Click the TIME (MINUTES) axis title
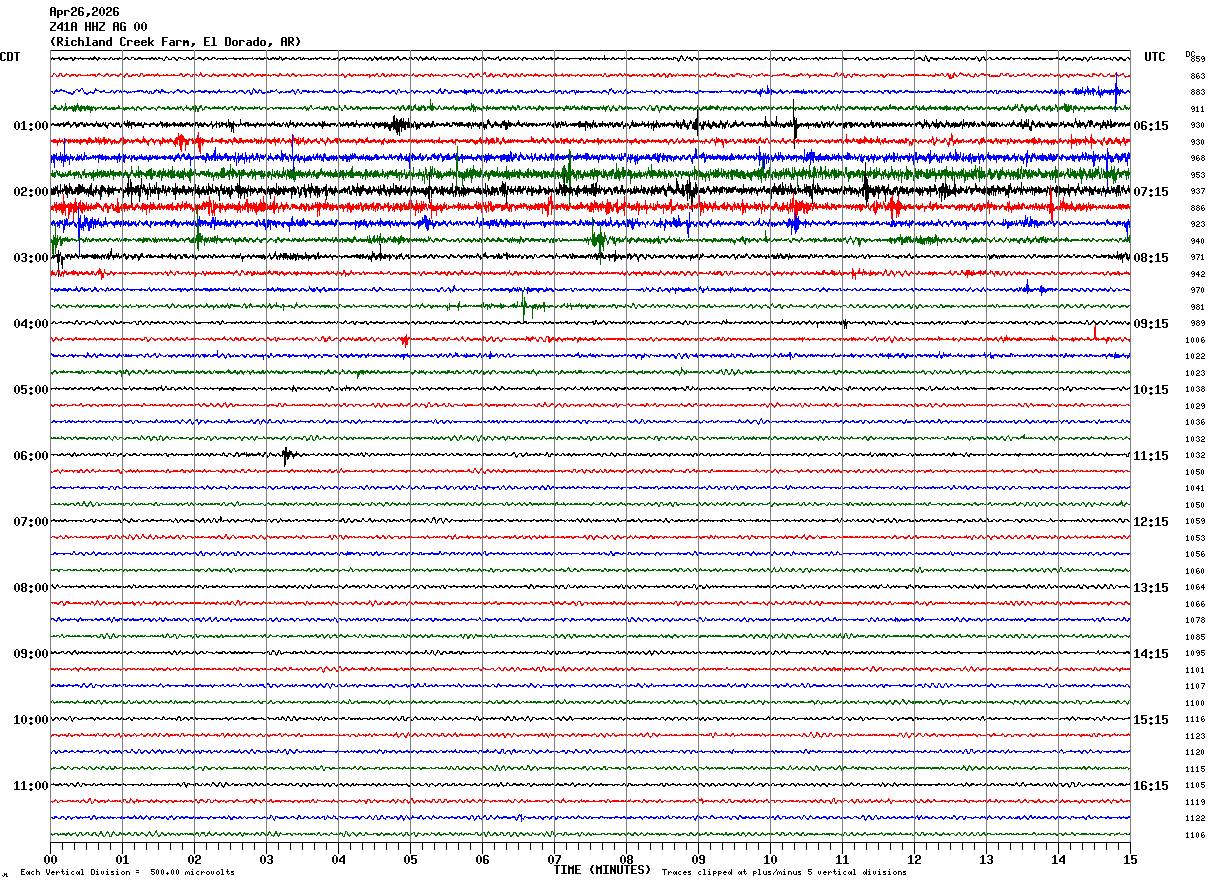 [x=602, y=870]
